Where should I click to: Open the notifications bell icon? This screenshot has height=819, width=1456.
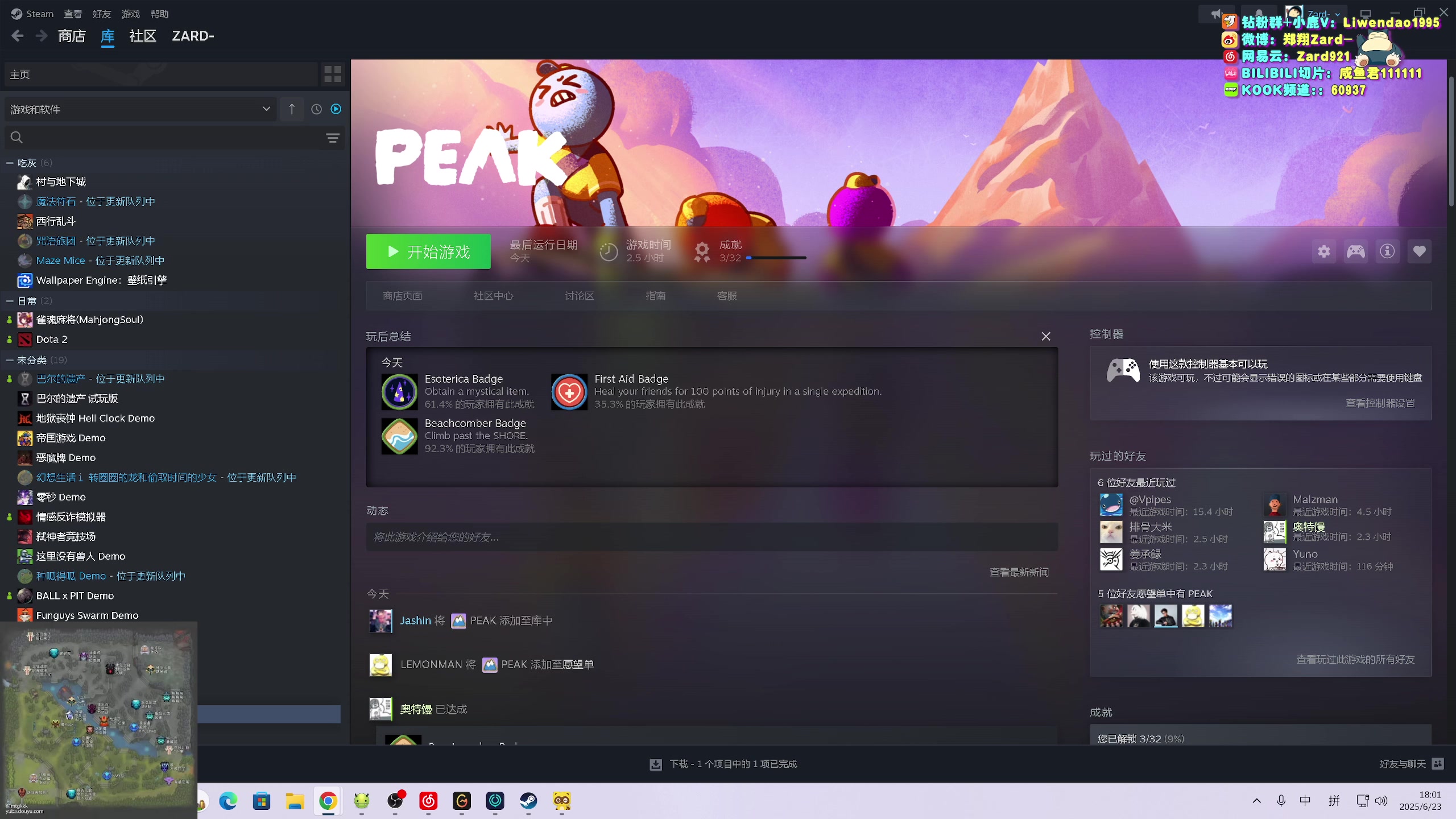pyautogui.click(x=1259, y=14)
